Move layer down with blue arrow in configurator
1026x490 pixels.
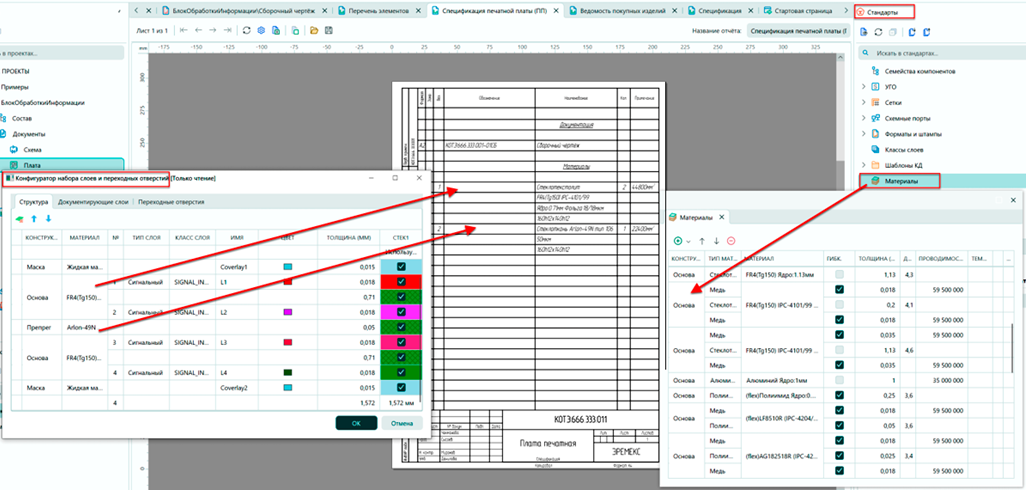pos(48,219)
